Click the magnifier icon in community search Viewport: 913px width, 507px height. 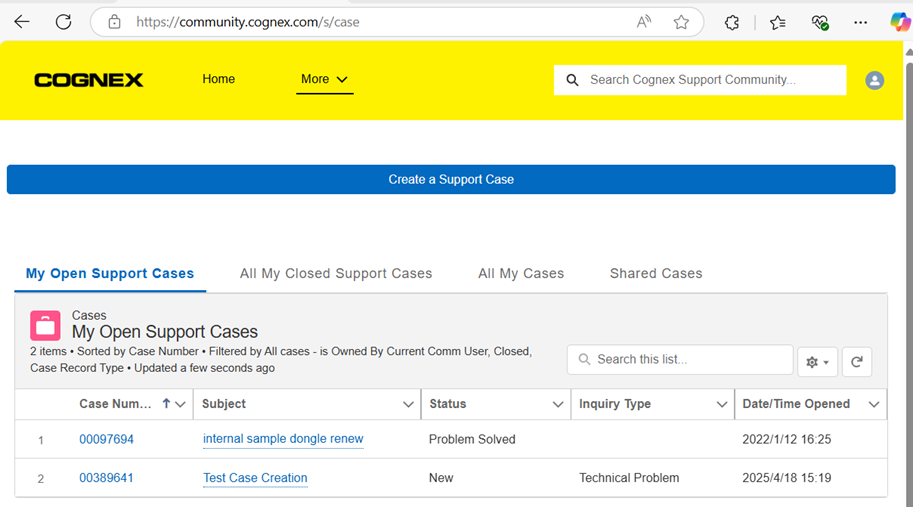tap(572, 80)
